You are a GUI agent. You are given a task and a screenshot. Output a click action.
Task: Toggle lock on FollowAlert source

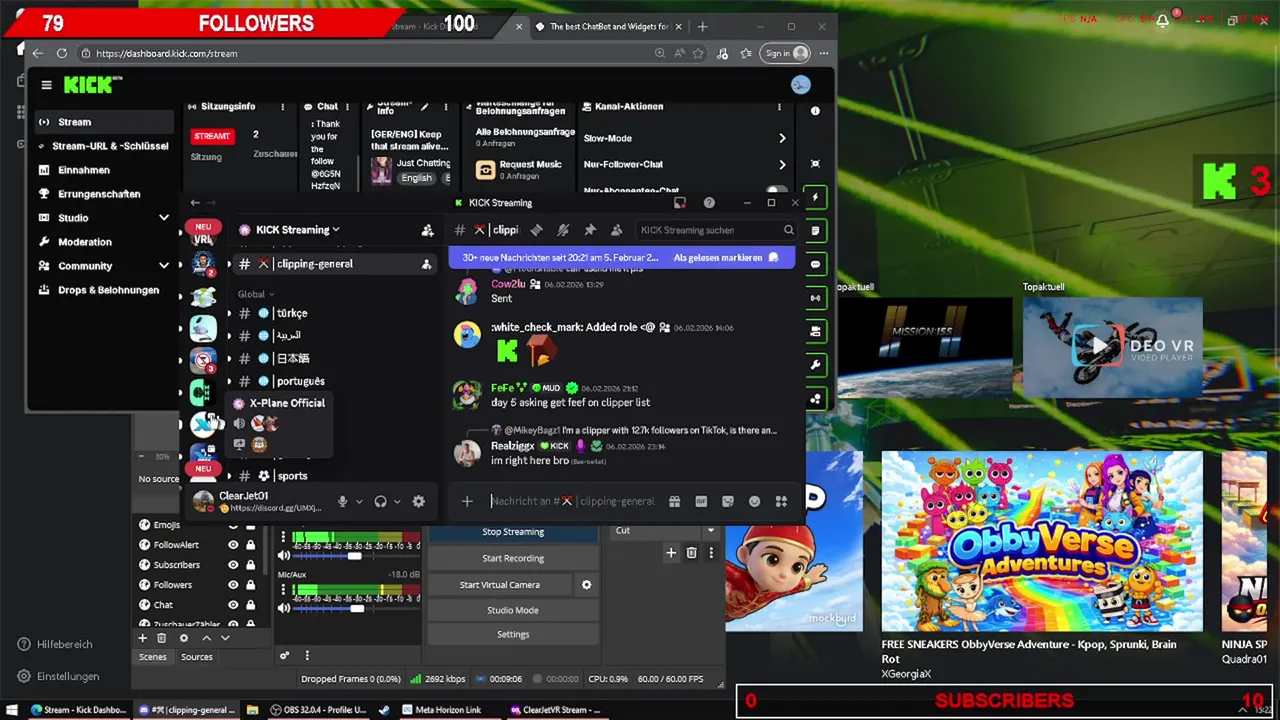pyautogui.click(x=250, y=545)
